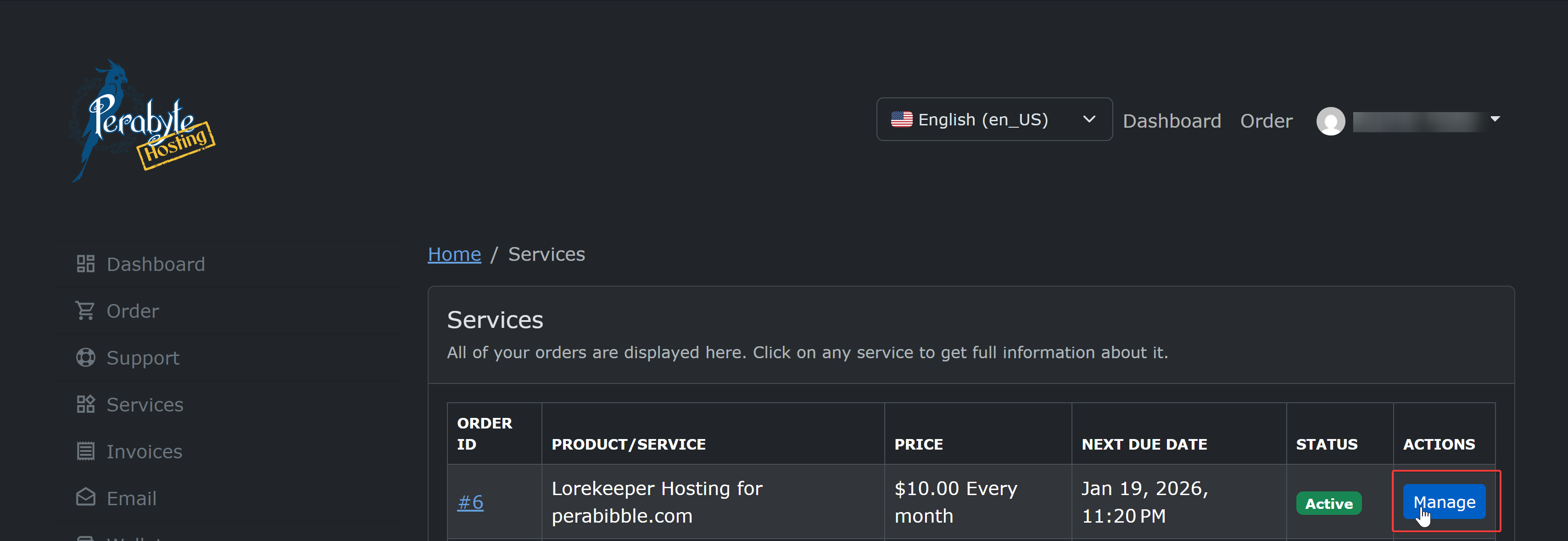Click the green Active status badge
The image size is (1568, 541).
[1328, 503]
